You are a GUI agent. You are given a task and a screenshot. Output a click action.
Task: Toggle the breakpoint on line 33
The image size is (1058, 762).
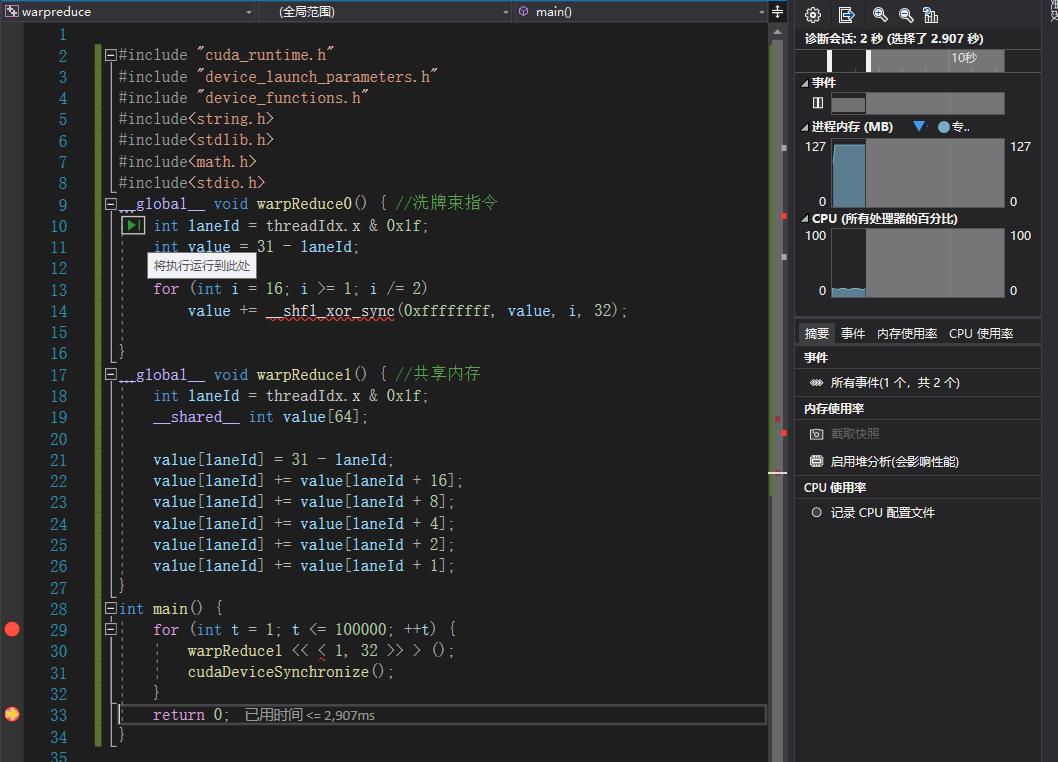click(12, 714)
